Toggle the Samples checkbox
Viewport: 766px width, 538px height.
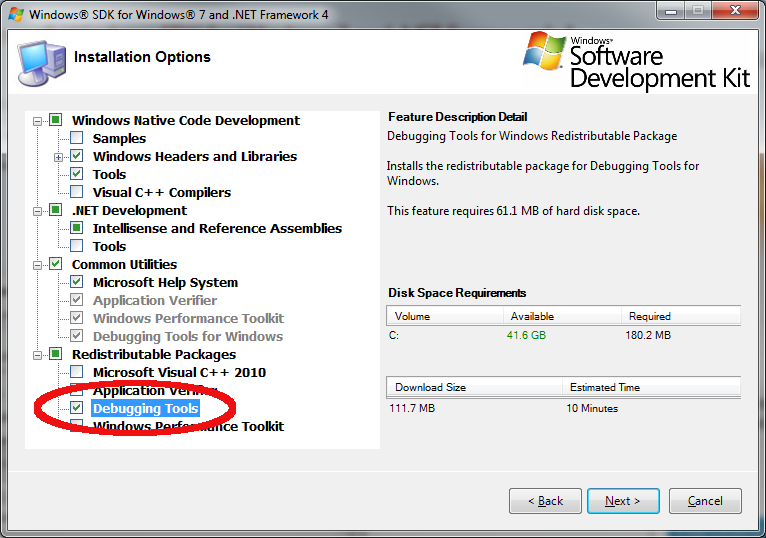click(x=77, y=139)
